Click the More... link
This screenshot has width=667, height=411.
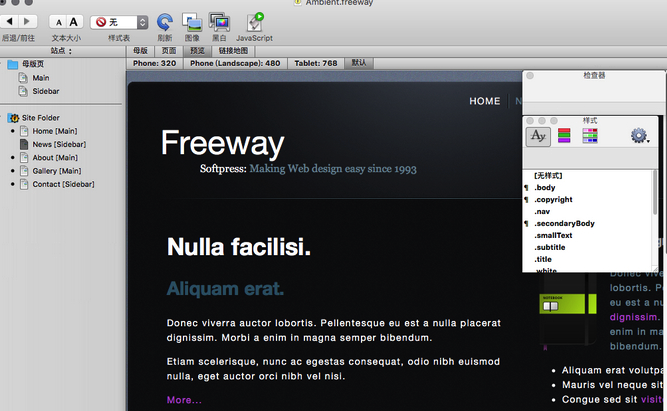click(184, 400)
